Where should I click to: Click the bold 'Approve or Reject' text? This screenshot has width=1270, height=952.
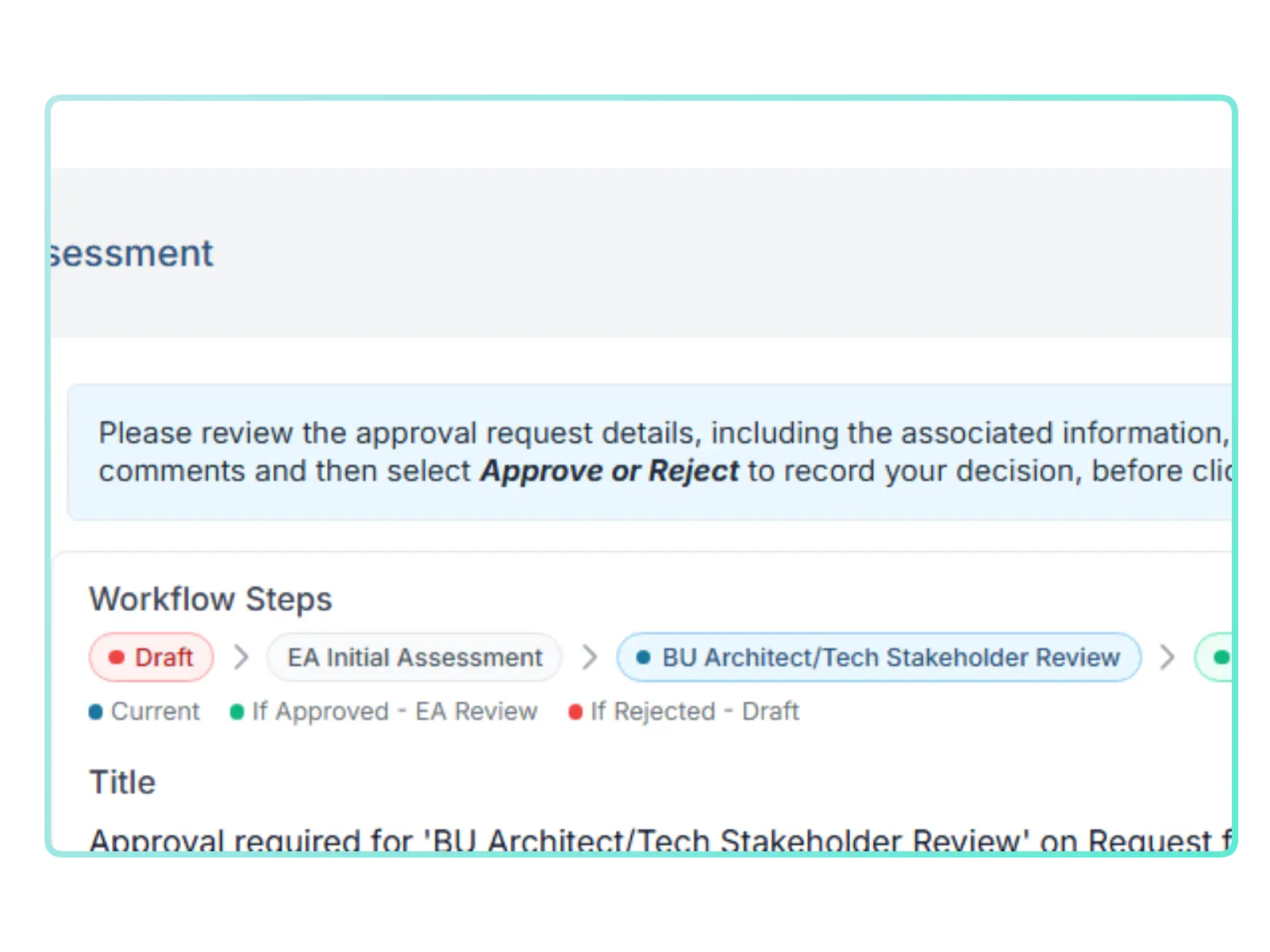610,470
